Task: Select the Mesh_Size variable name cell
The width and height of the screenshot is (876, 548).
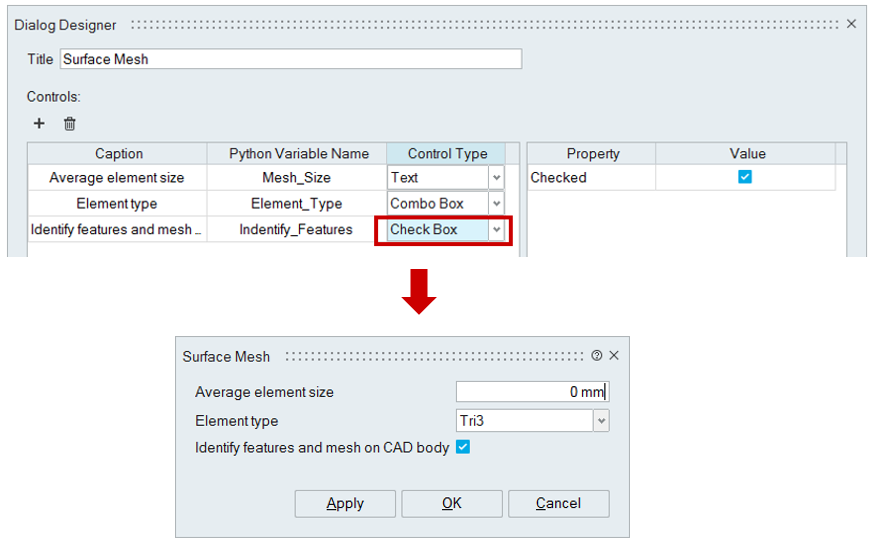Action: [x=296, y=178]
